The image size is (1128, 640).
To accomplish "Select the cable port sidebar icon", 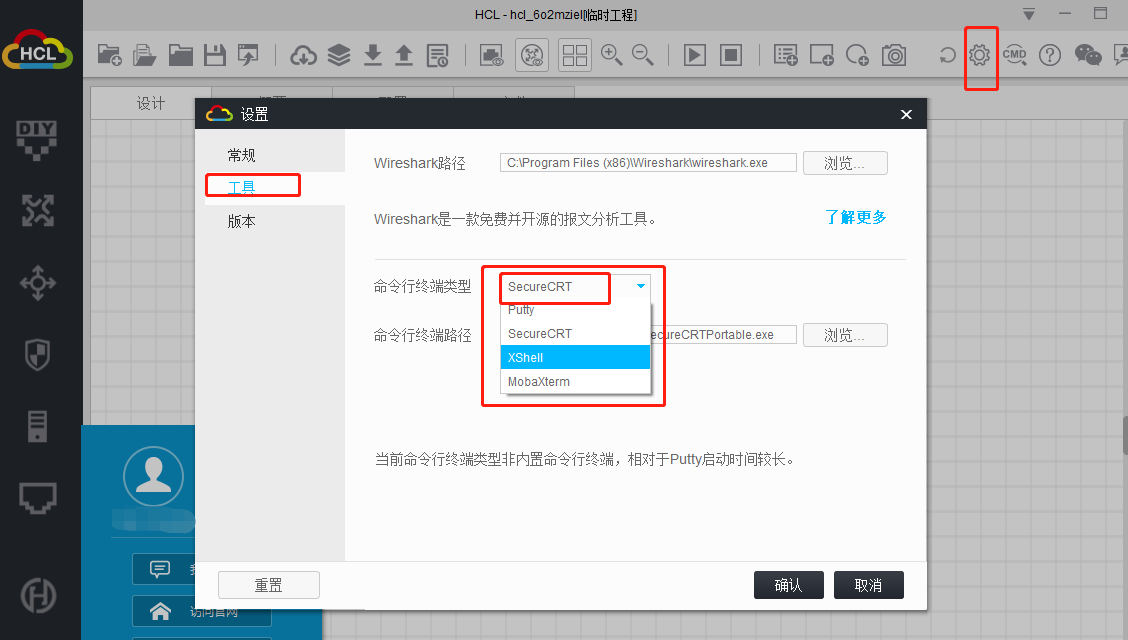I will [37, 498].
